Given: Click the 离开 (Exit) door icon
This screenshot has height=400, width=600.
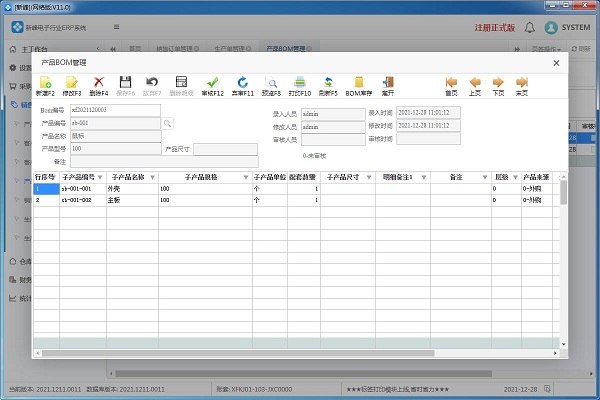Looking at the screenshot, I should coord(389,85).
